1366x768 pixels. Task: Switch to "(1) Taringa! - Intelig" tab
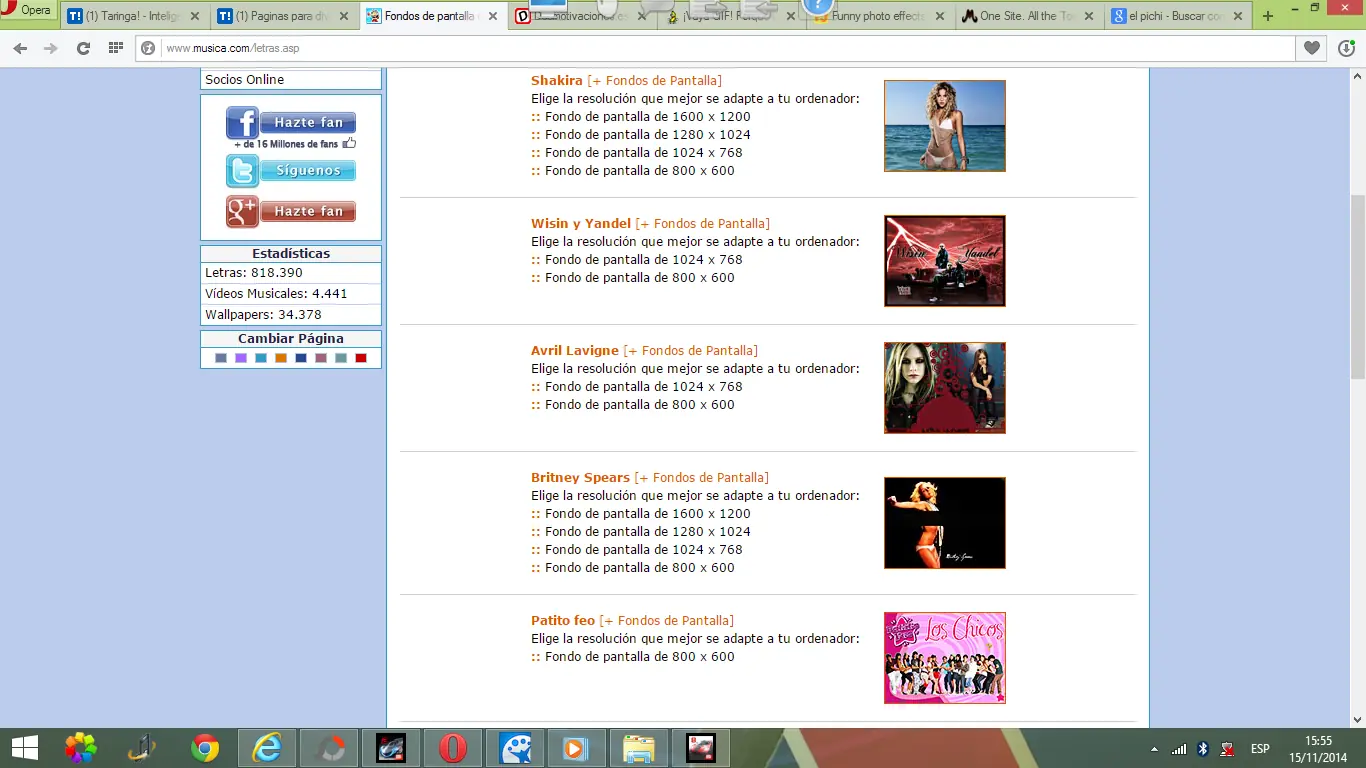tap(133, 16)
